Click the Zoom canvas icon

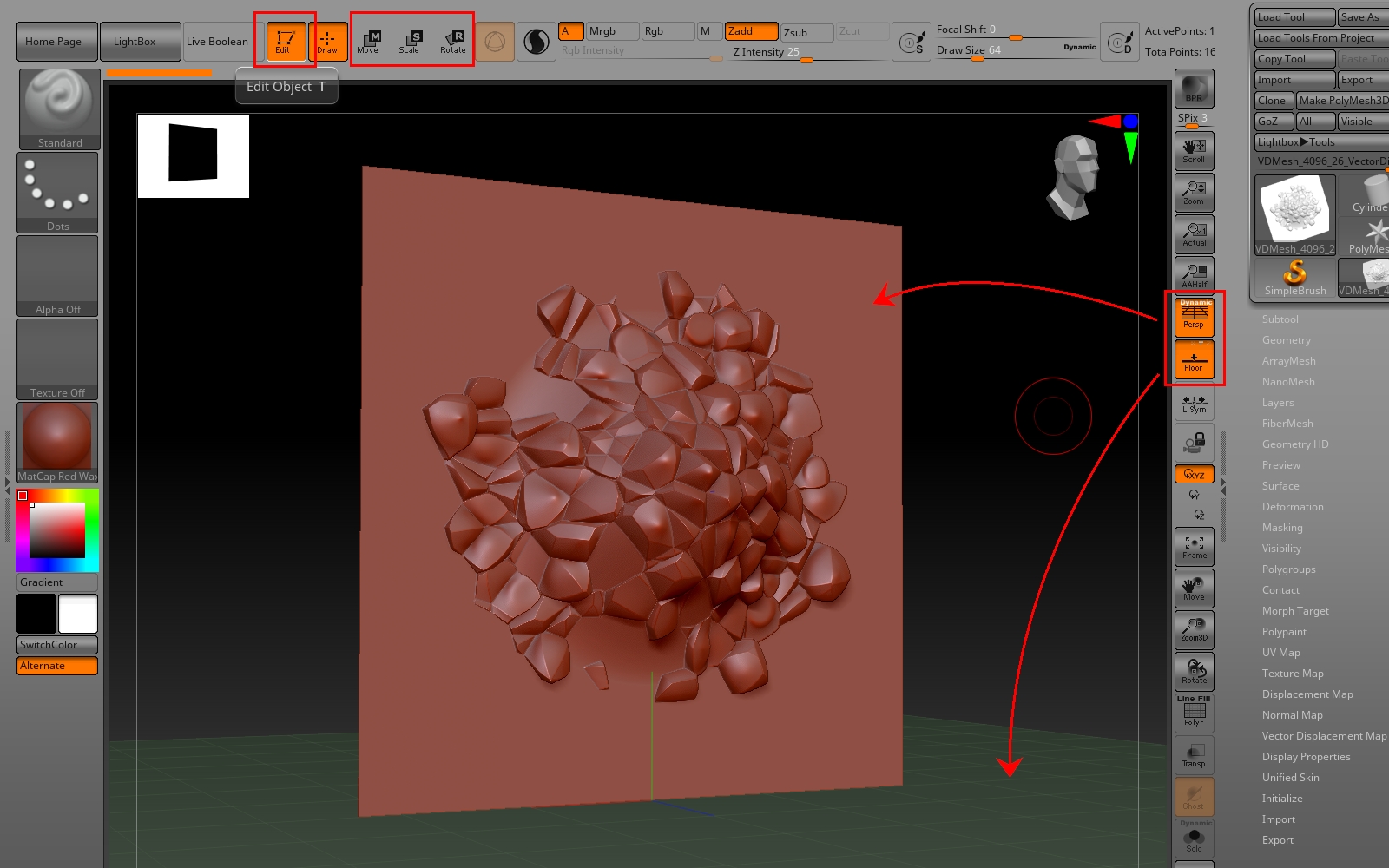click(x=1194, y=193)
